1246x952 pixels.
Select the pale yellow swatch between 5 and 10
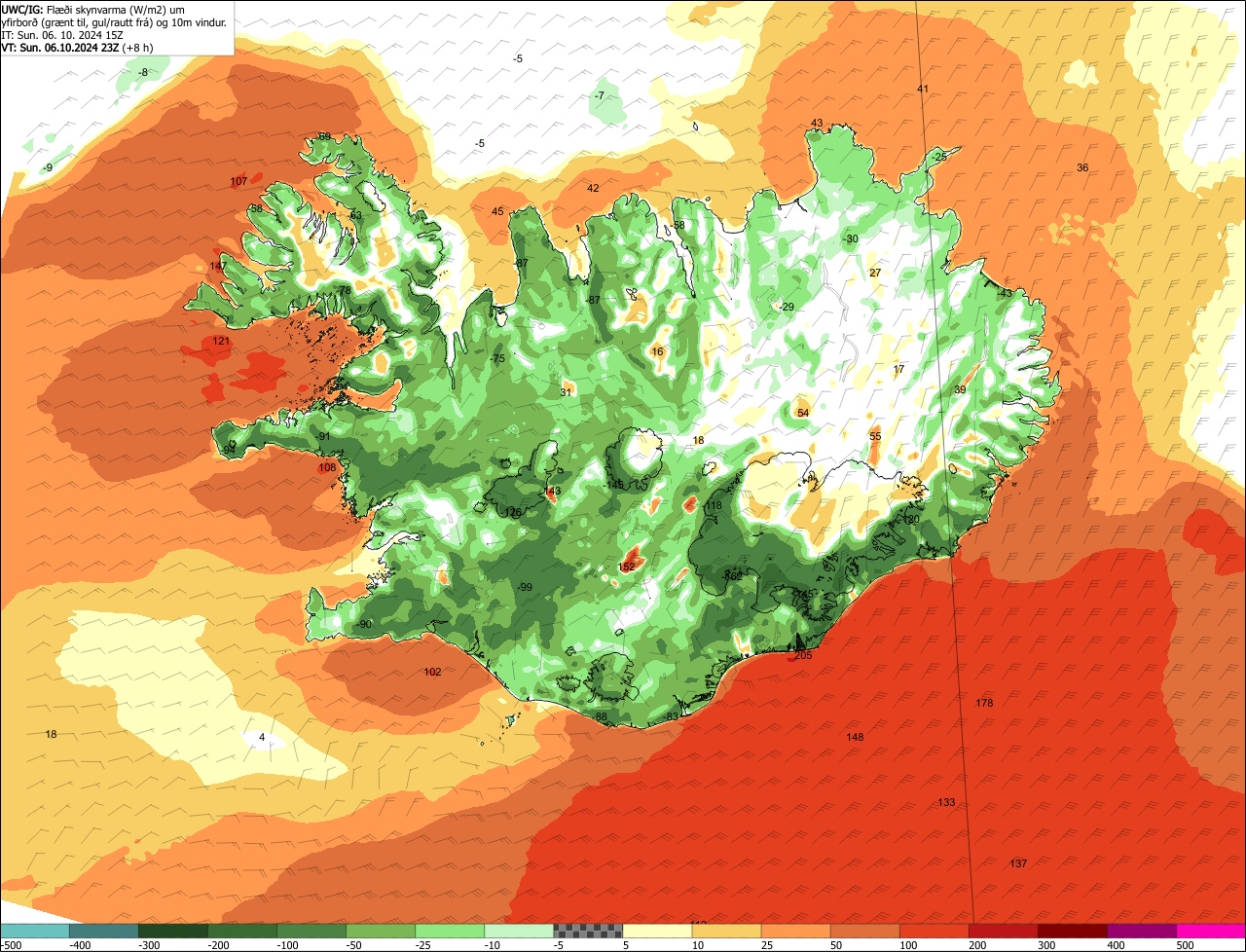657,931
